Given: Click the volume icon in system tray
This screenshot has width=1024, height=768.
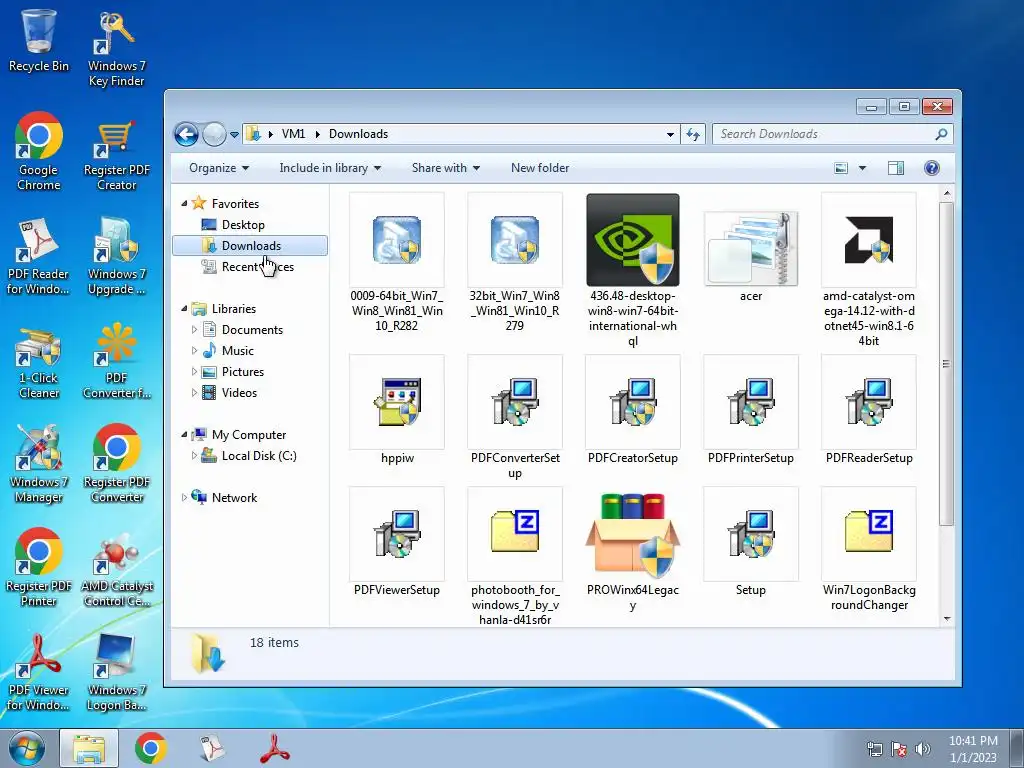Looking at the screenshot, I should (922, 749).
